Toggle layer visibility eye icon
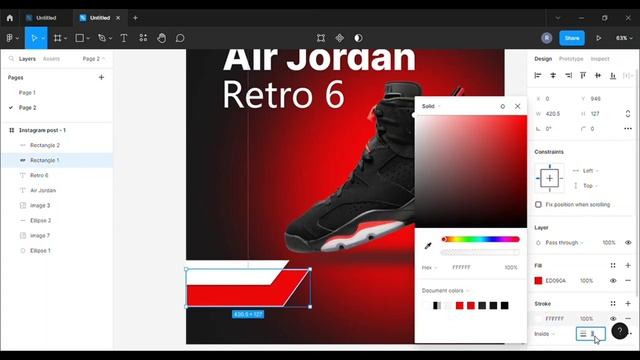 tap(628, 242)
